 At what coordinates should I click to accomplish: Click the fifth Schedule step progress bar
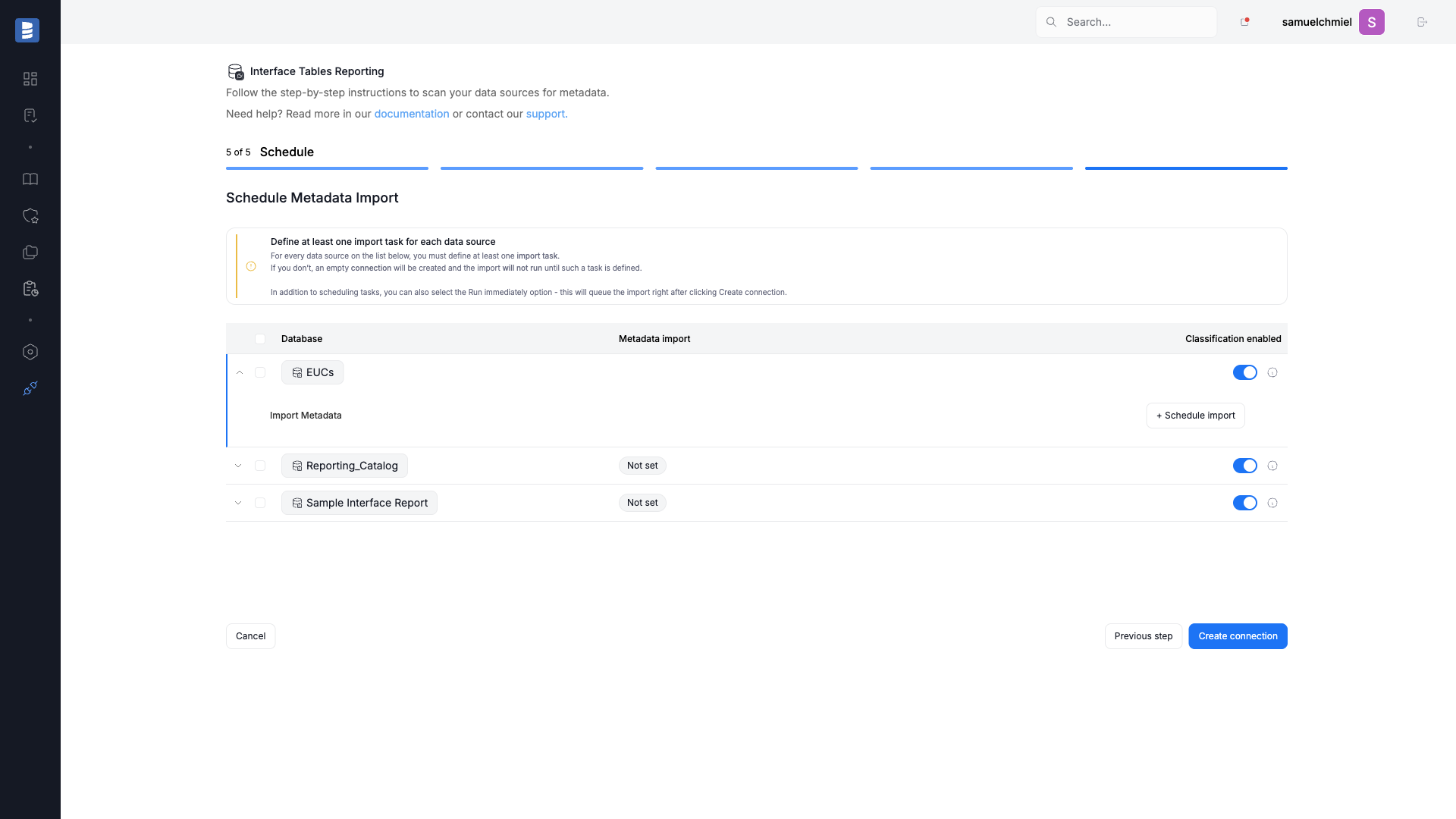(x=1186, y=168)
